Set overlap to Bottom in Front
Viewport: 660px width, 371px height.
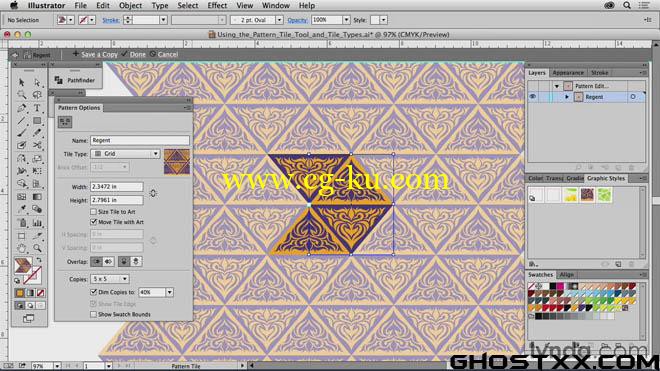[136, 262]
